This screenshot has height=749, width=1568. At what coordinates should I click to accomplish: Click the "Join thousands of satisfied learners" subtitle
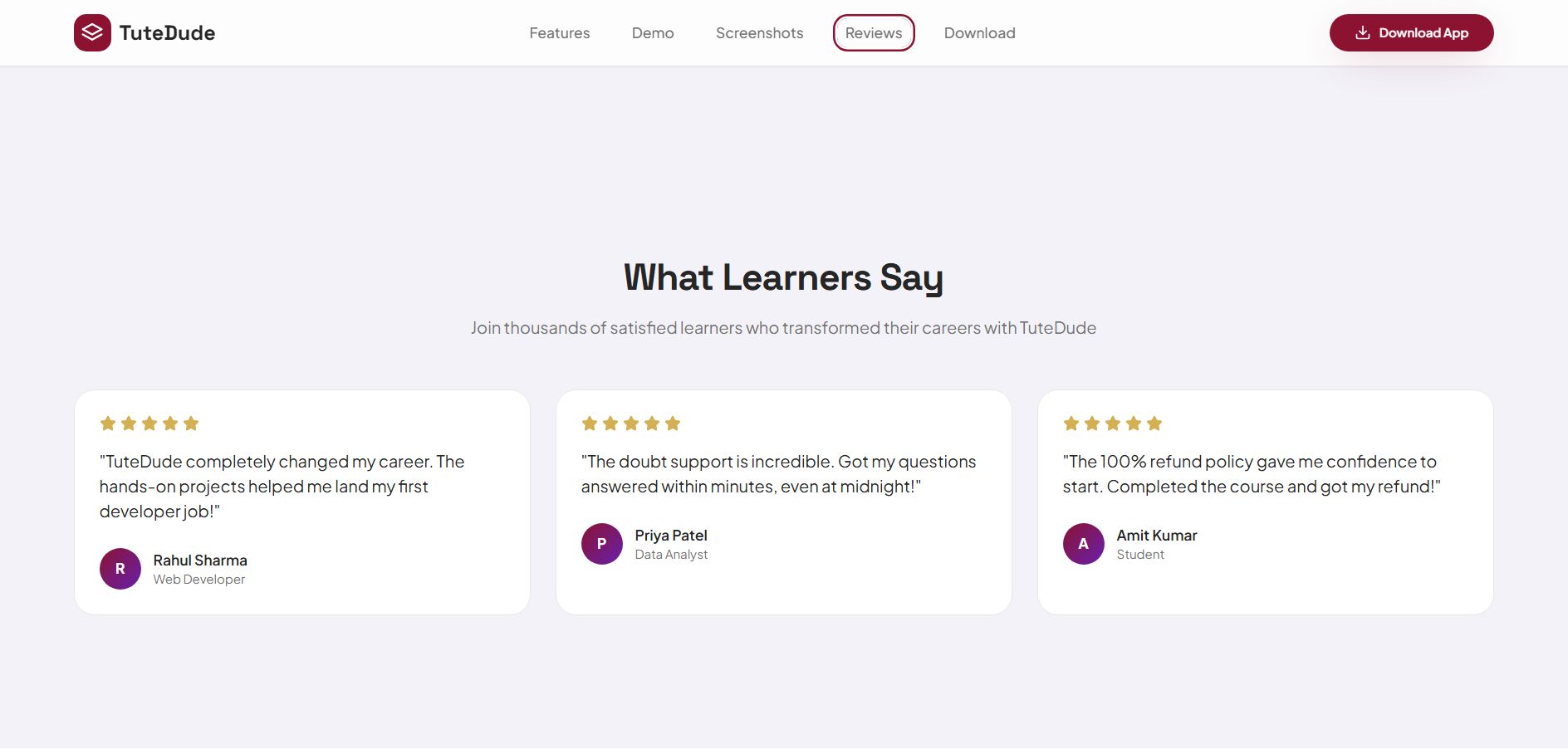(x=783, y=328)
